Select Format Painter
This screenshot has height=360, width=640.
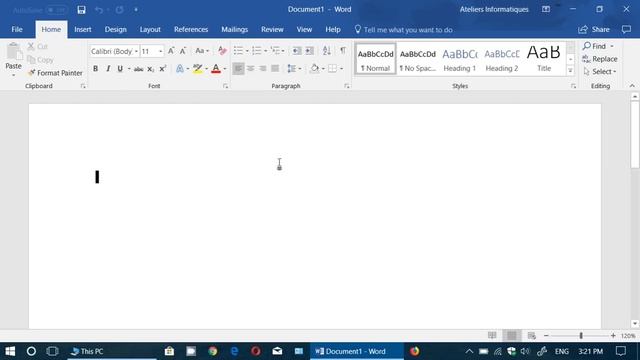click(x=55, y=73)
